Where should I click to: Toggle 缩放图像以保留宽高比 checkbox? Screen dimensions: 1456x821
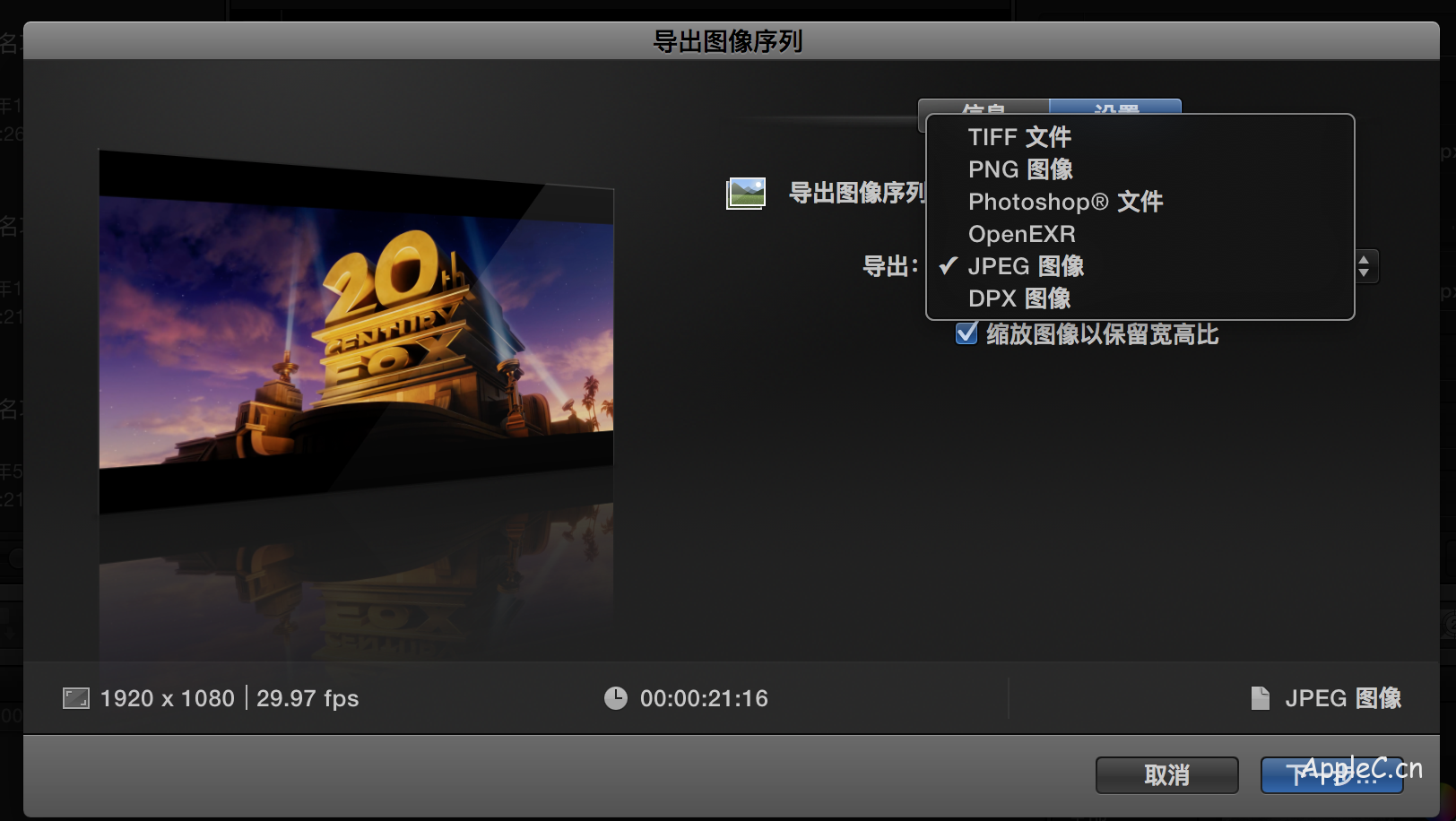coord(966,333)
